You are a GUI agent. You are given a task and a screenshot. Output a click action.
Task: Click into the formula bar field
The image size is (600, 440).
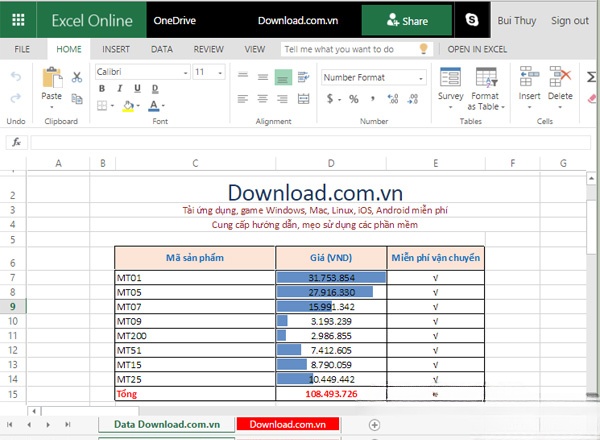(310, 142)
